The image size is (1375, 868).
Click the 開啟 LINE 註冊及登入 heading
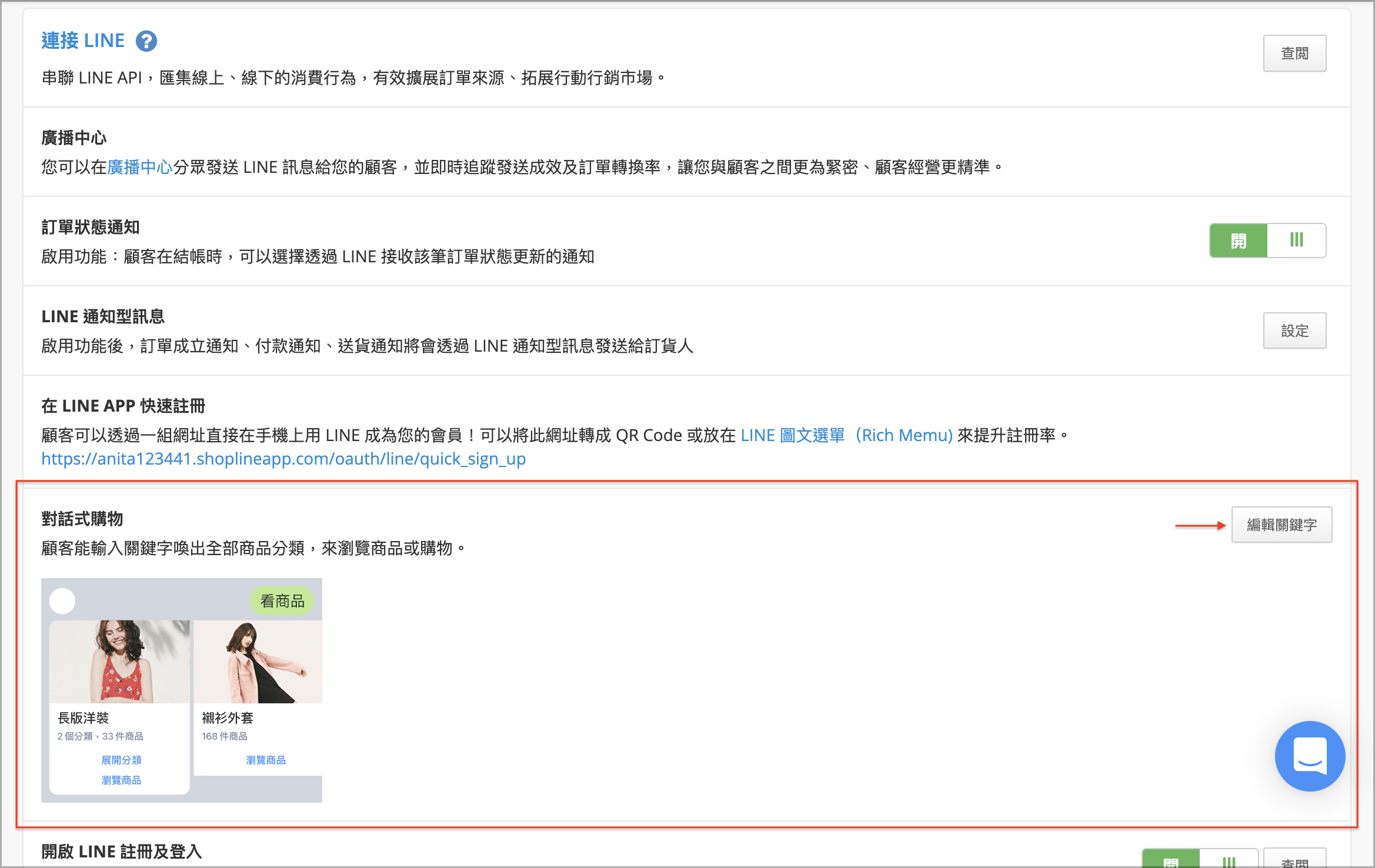pos(122,852)
